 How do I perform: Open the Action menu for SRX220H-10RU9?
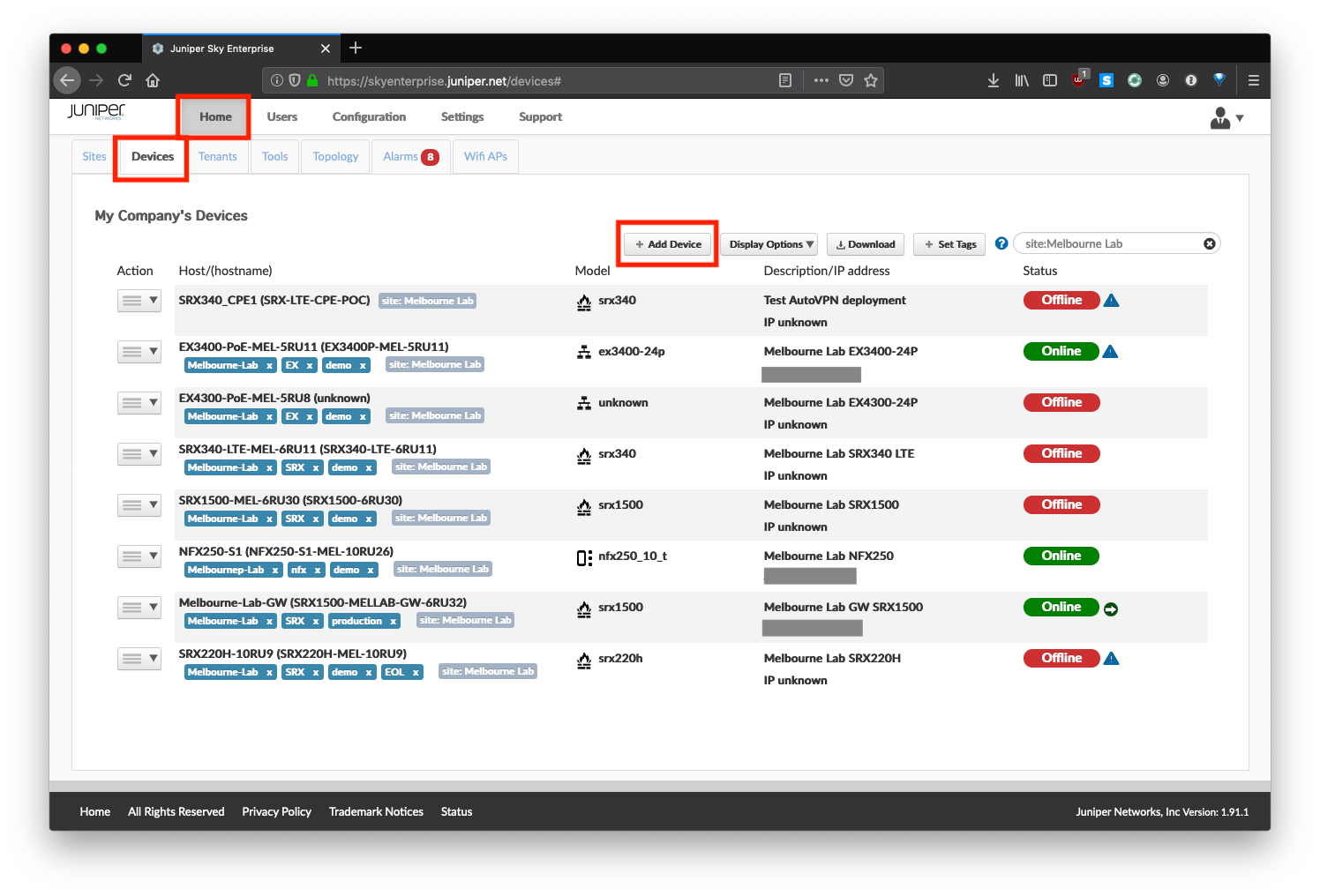coord(139,659)
